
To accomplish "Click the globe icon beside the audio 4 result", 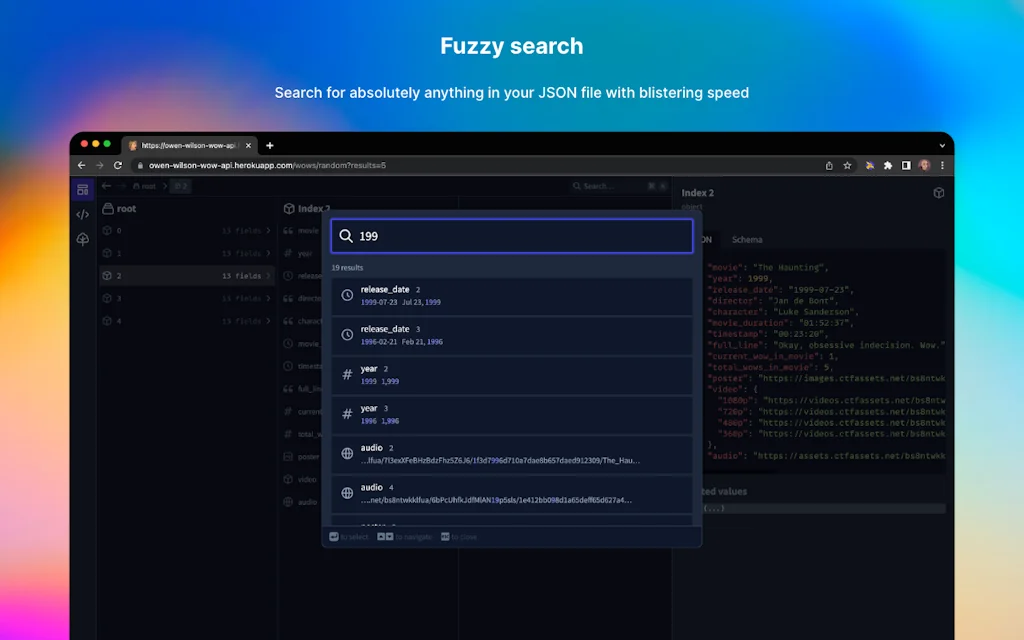I will (345, 493).
